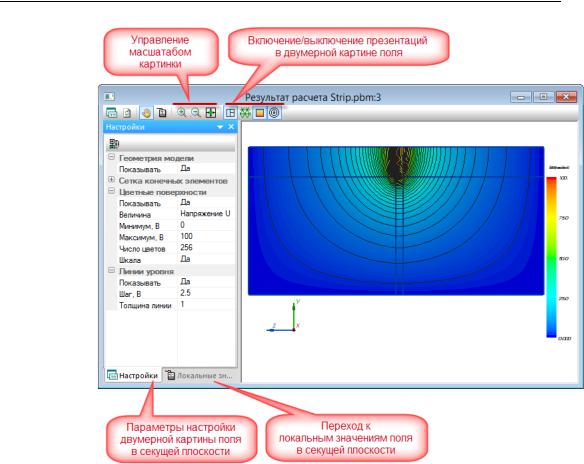Toggle the concentric contour lines presentation
Screen dimensions: 584x464
(x=274, y=112)
